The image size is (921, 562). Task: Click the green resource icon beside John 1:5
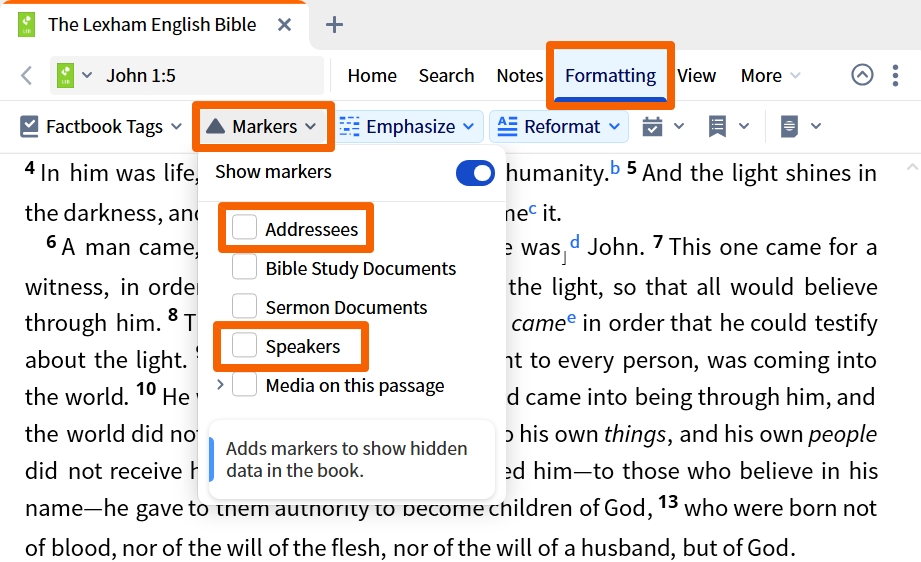(x=65, y=75)
